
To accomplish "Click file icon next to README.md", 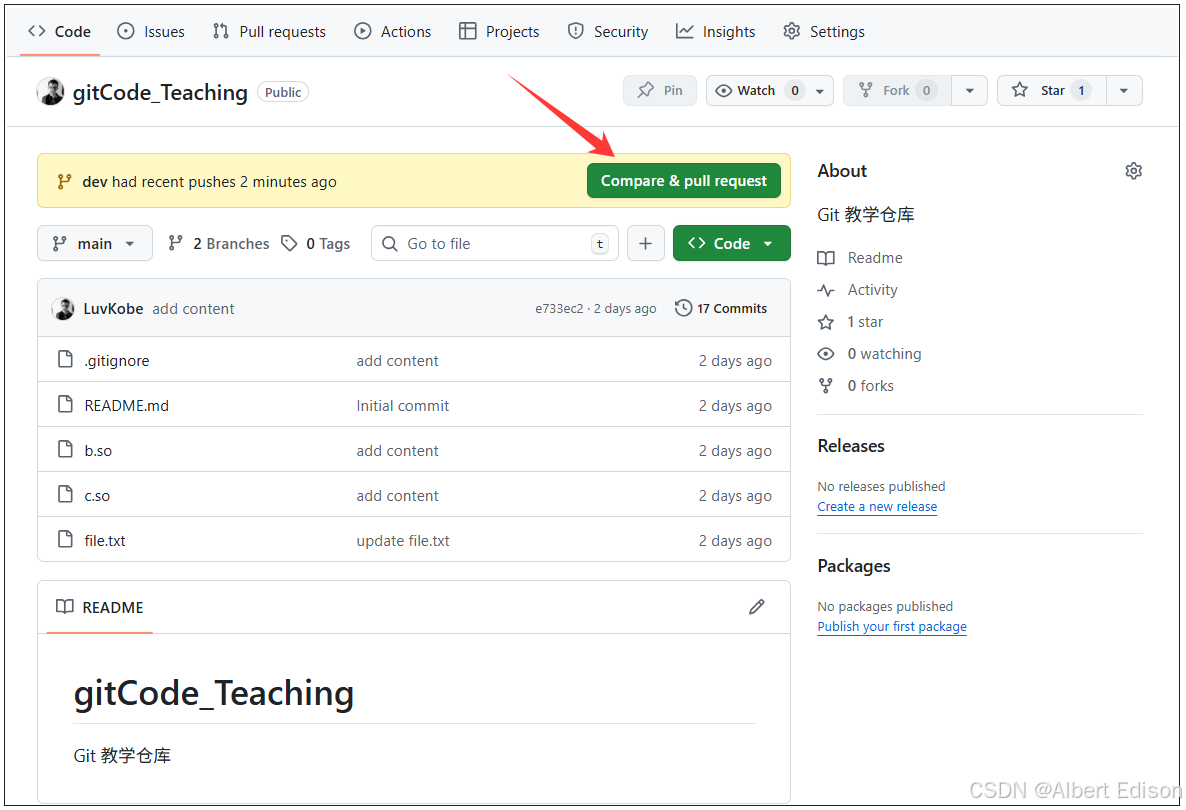I will coord(66,405).
